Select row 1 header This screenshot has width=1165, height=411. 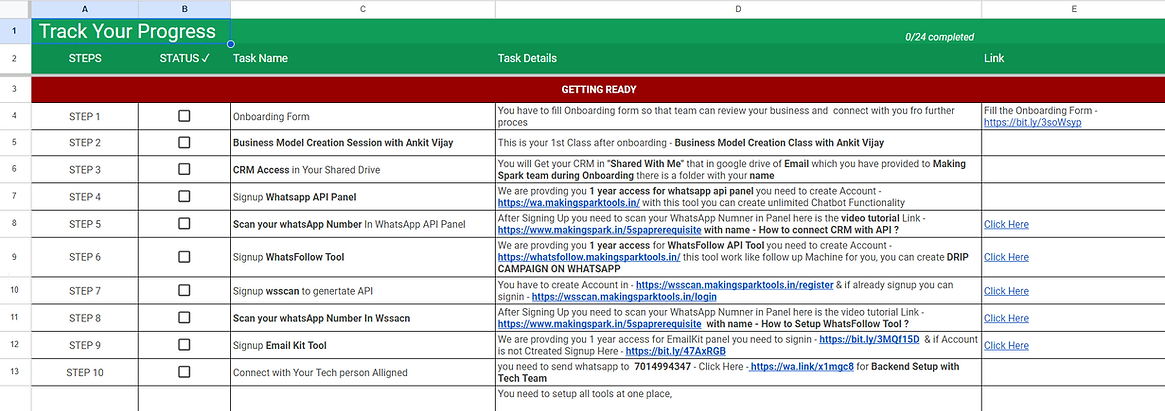click(x=16, y=31)
